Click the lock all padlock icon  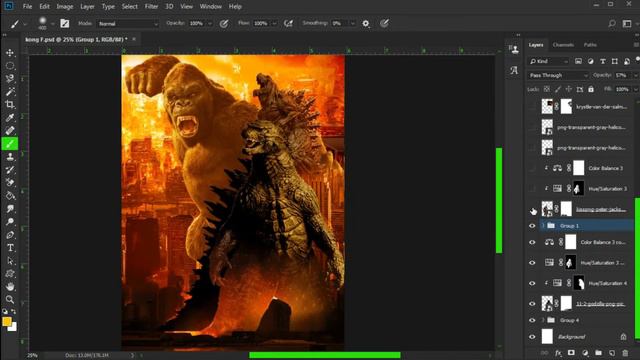click(591, 89)
